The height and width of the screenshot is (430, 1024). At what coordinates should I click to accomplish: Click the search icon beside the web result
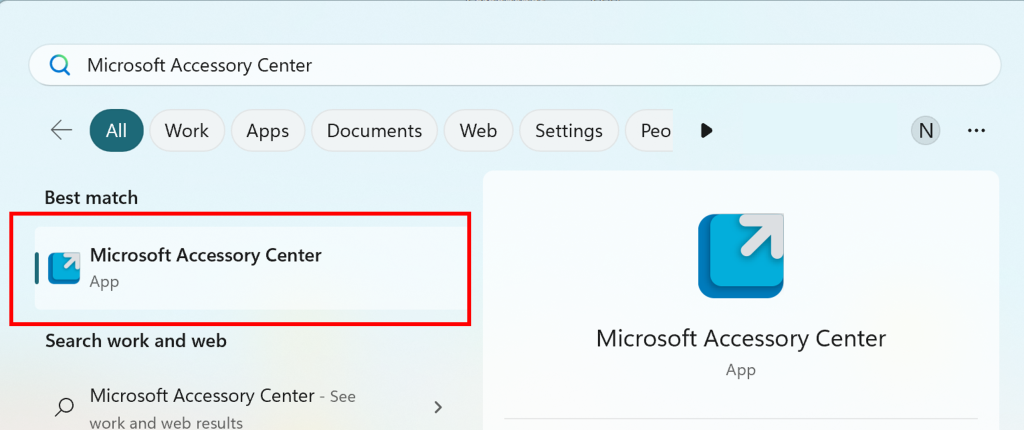64,406
